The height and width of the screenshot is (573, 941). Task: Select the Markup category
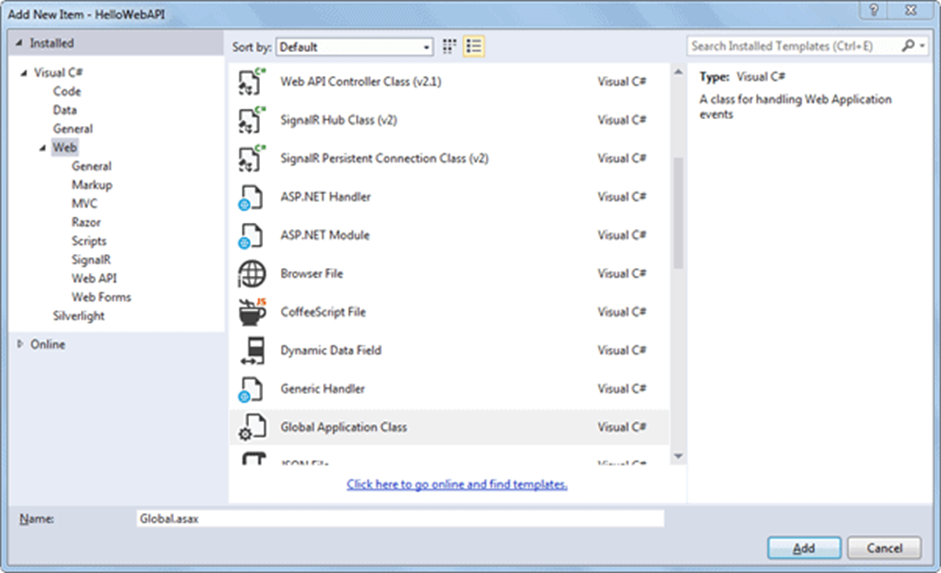(x=92, y=185)
